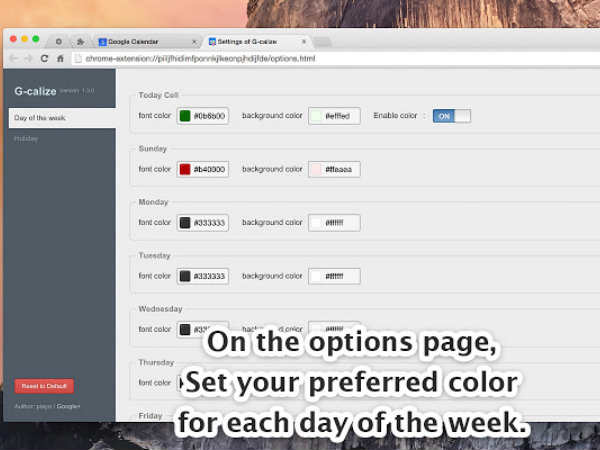Click the G-calize title in sidebar
This screenshot has width=600, height=450.
[35, 91]
